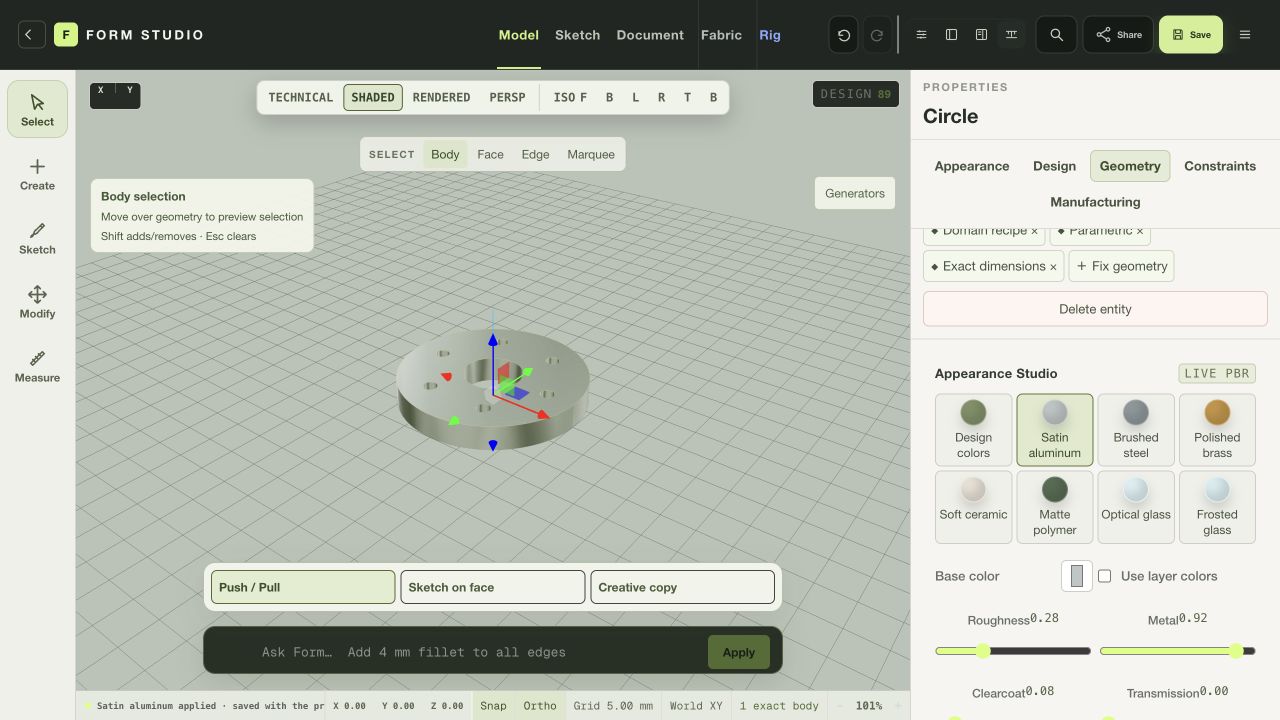Open the hamburger menu

(1245, 35)
